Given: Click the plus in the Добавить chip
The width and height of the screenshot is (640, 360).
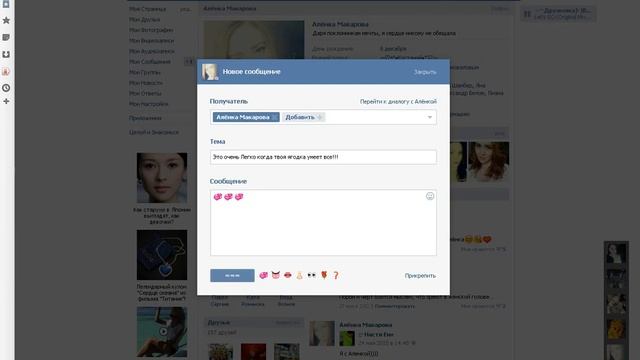Looking at the screenshot, I should point(320,117).
